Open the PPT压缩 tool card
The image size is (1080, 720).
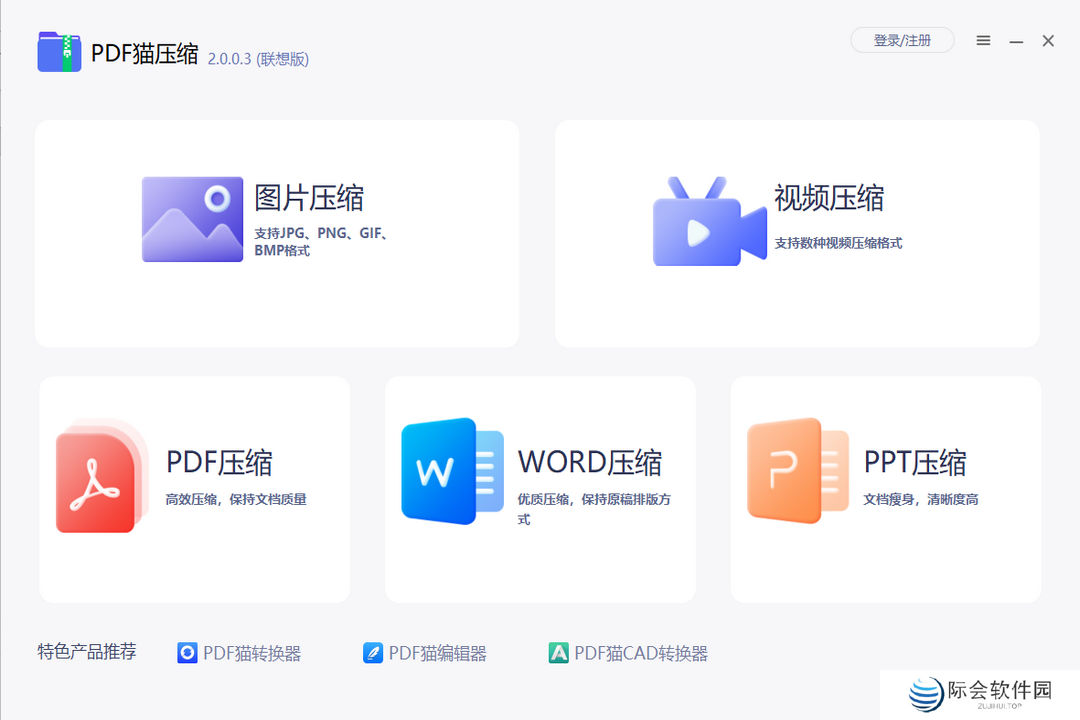(886, 489)
